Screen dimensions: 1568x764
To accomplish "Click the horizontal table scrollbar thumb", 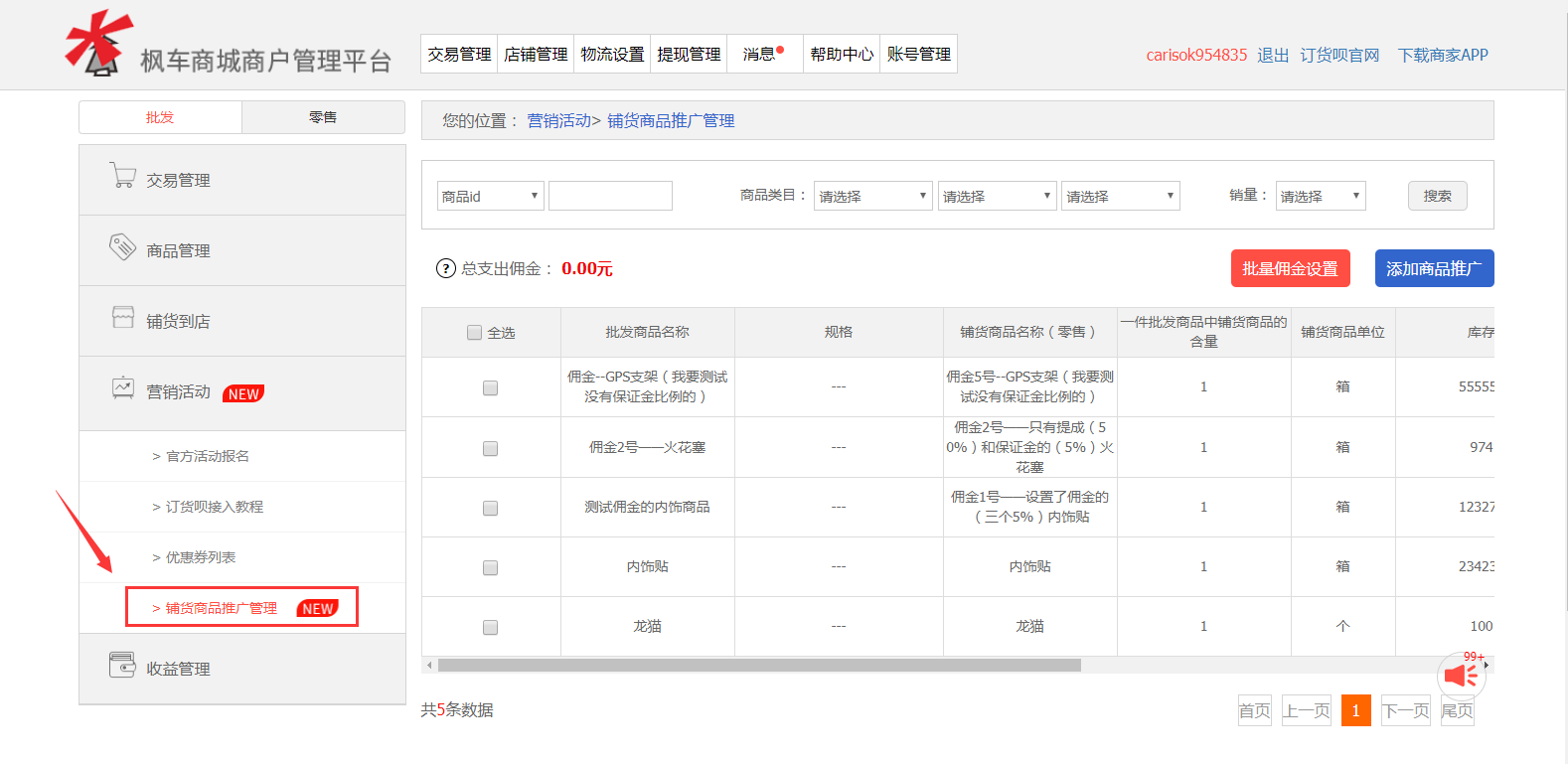I will (759, 665).
